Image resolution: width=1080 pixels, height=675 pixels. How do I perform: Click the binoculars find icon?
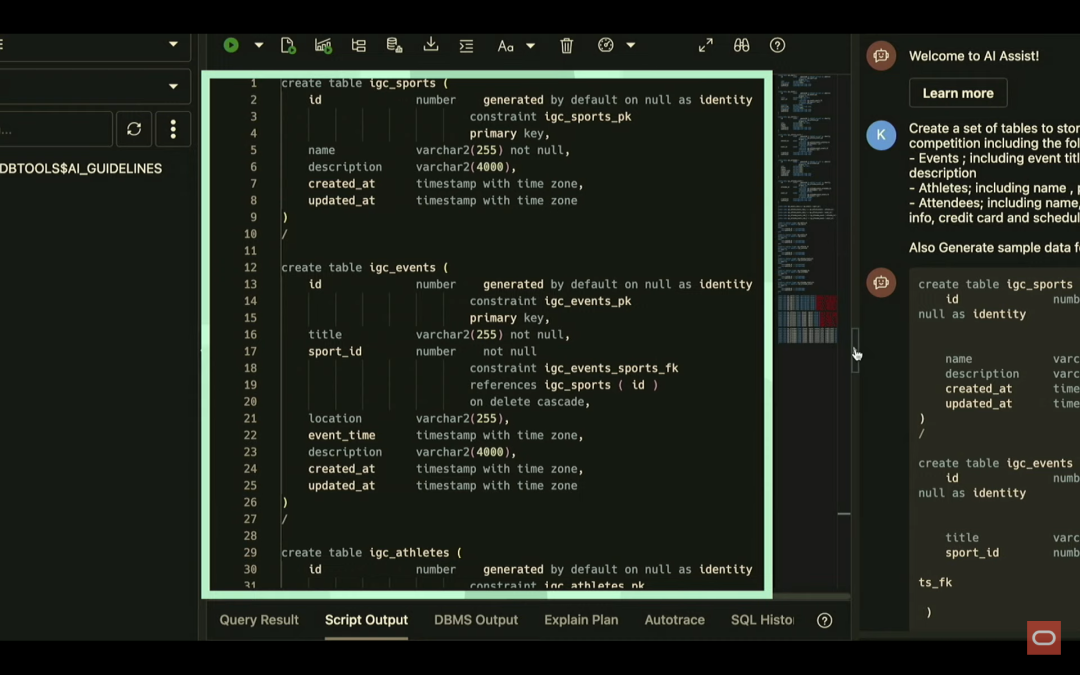pyautogui.click(x=741, y=45)
